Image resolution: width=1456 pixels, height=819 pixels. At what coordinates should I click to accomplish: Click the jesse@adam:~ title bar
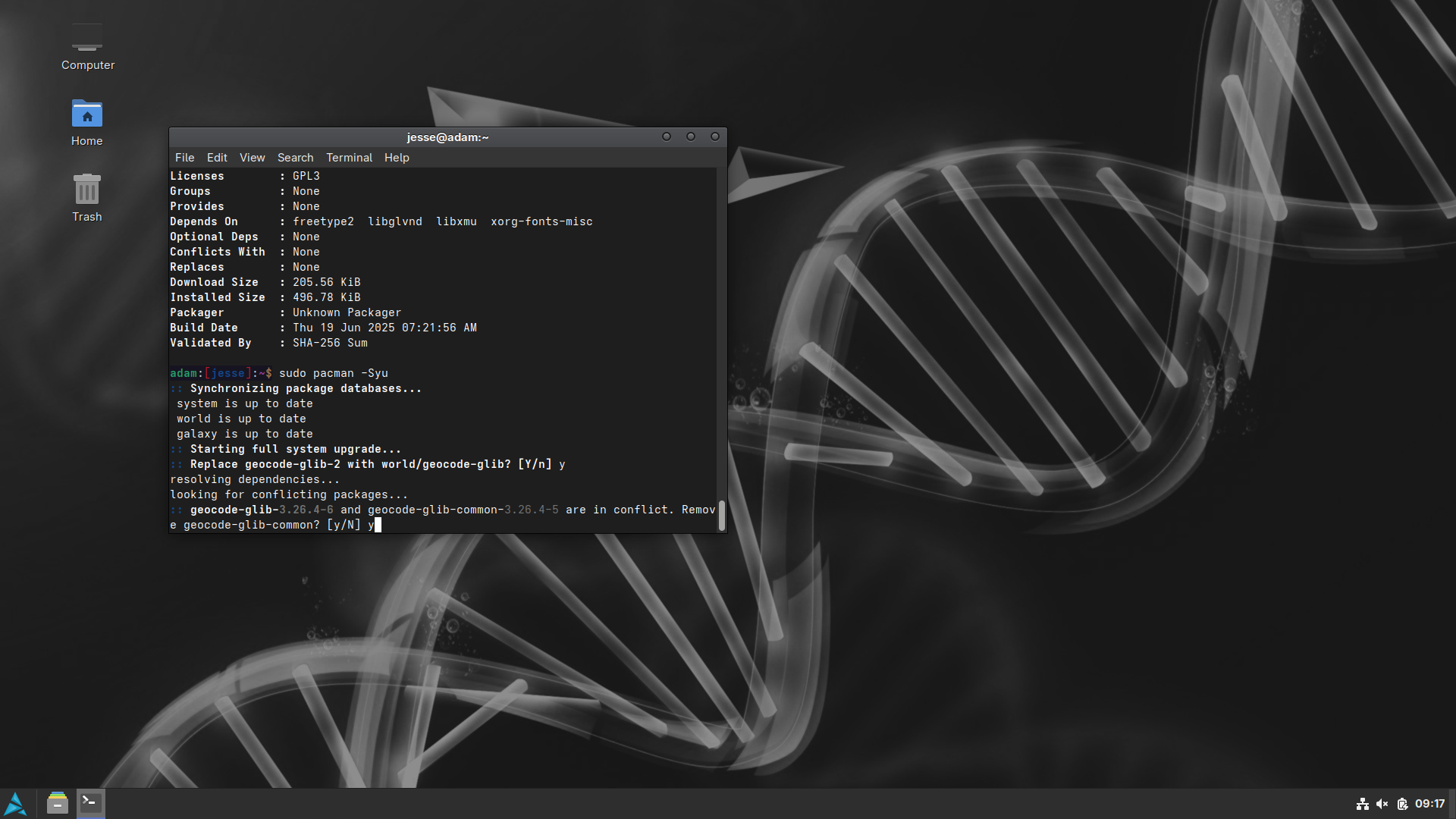(447, 137)
